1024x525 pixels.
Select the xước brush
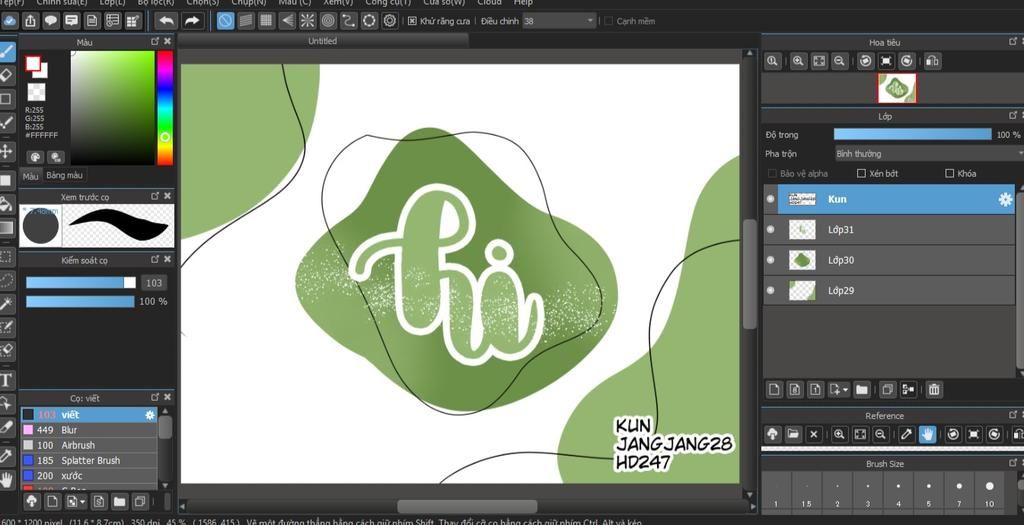click(89, 476)
